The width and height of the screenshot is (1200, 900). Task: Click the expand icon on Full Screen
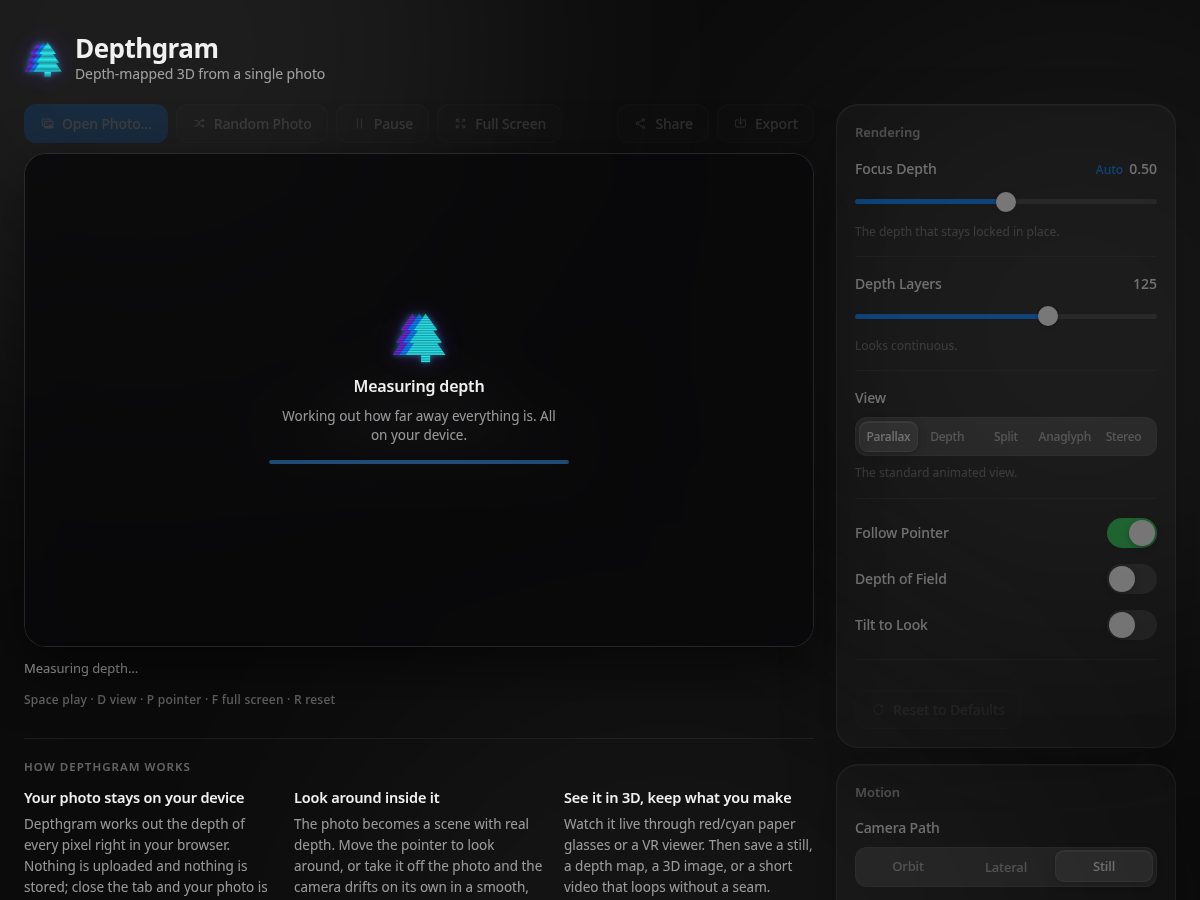click(460, 124)
